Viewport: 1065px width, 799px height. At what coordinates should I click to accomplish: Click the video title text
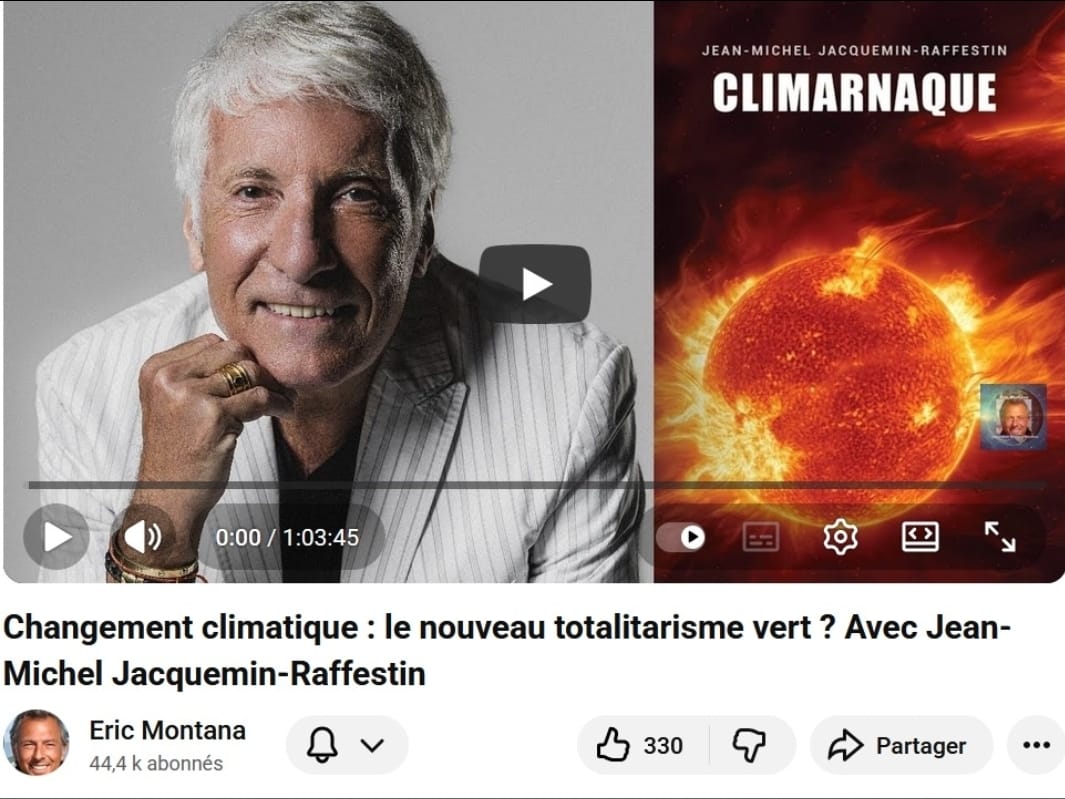pyautogui.click(x=507, y=650)
